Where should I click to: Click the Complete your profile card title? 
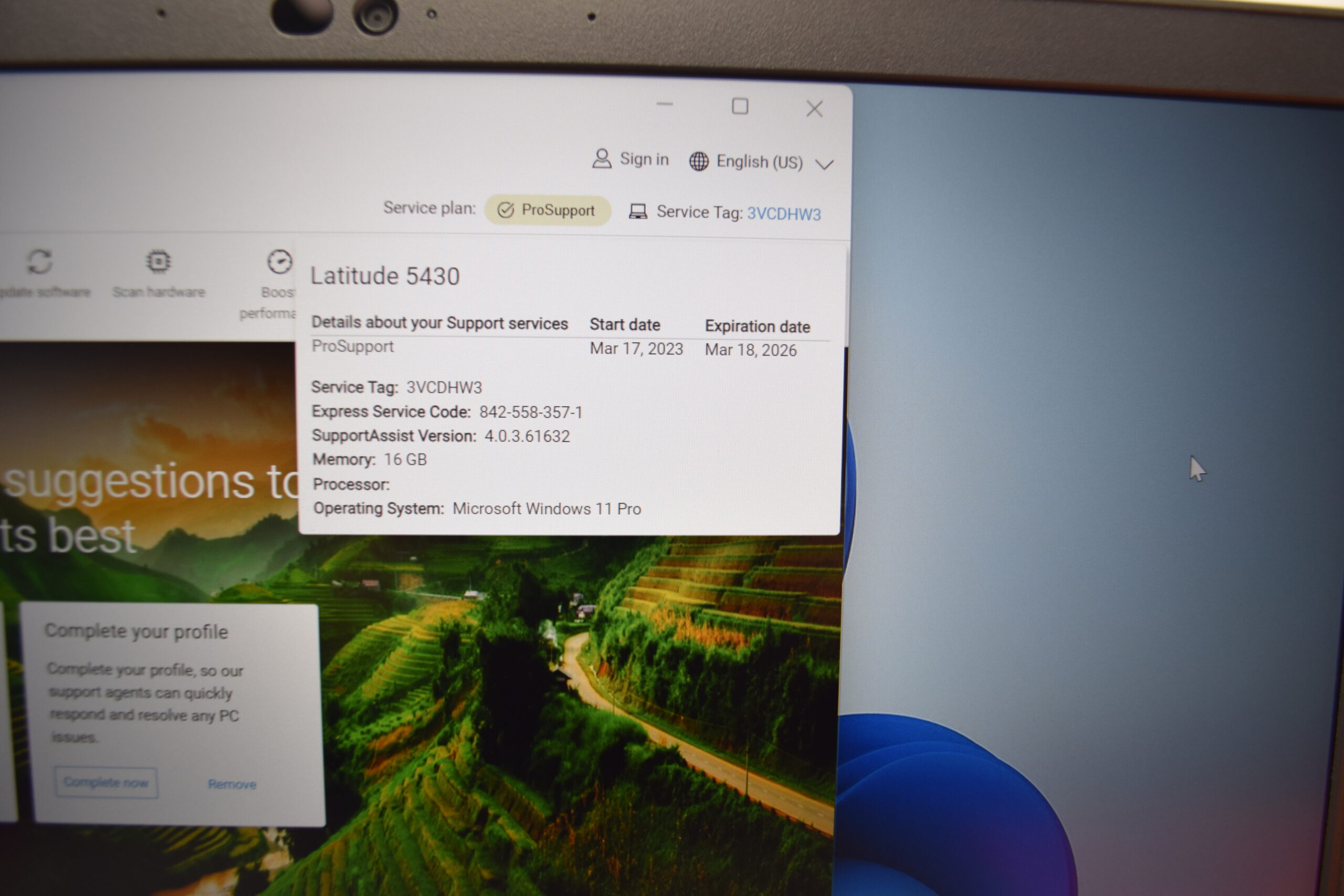[136, 631]
